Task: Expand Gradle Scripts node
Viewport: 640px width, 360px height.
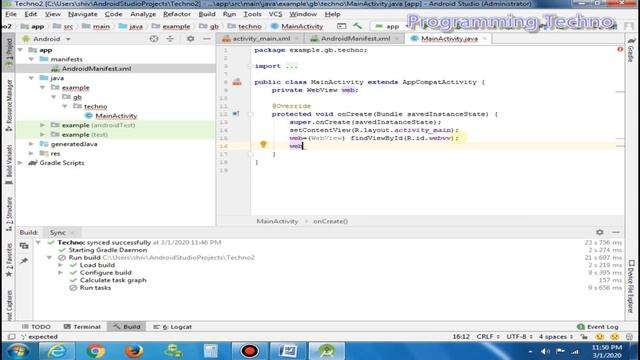Action: coord(20,163)
